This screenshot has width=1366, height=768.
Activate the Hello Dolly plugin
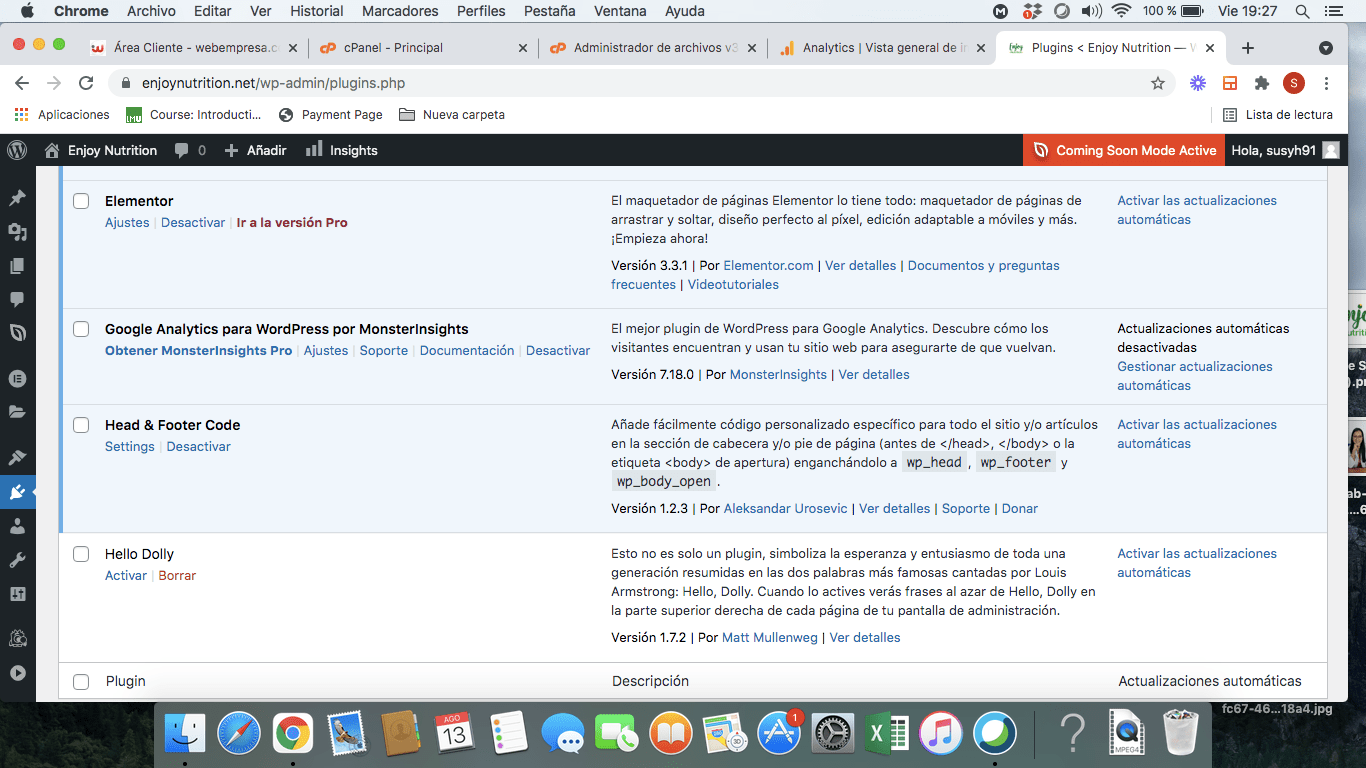point(126,576)
